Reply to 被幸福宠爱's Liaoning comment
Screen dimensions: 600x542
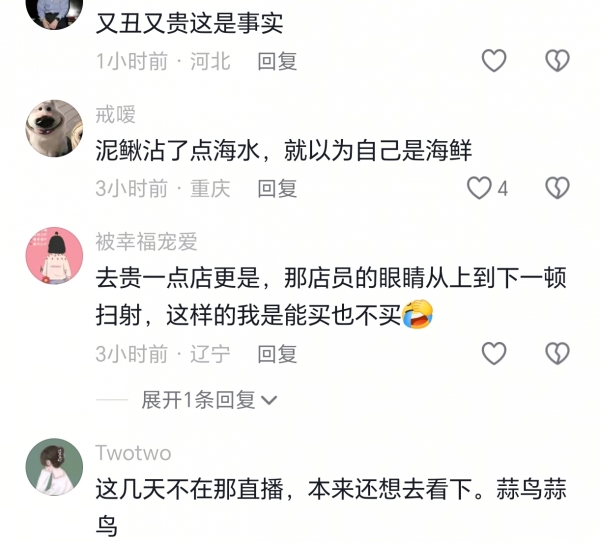coord(277,354)
